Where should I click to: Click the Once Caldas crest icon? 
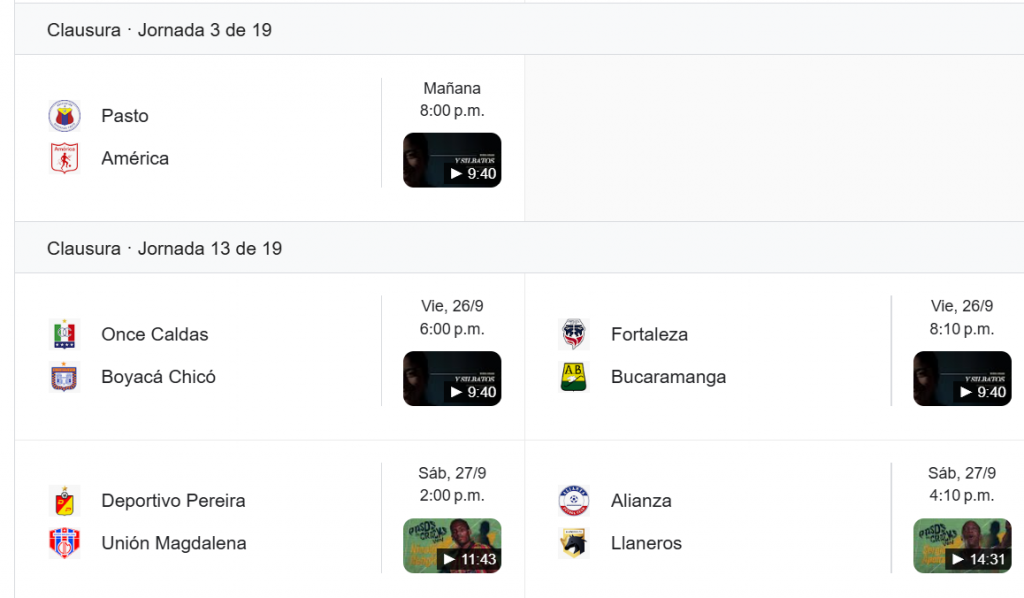pyautogui.click(x=65, y=334)
